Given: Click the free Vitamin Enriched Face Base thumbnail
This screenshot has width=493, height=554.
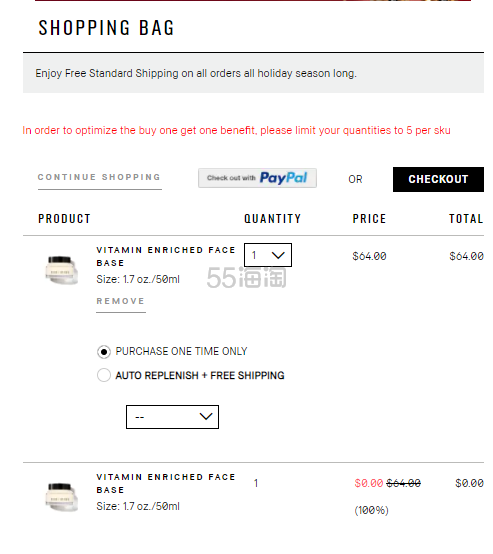Looking at the screenshot, I should (61, 497).
